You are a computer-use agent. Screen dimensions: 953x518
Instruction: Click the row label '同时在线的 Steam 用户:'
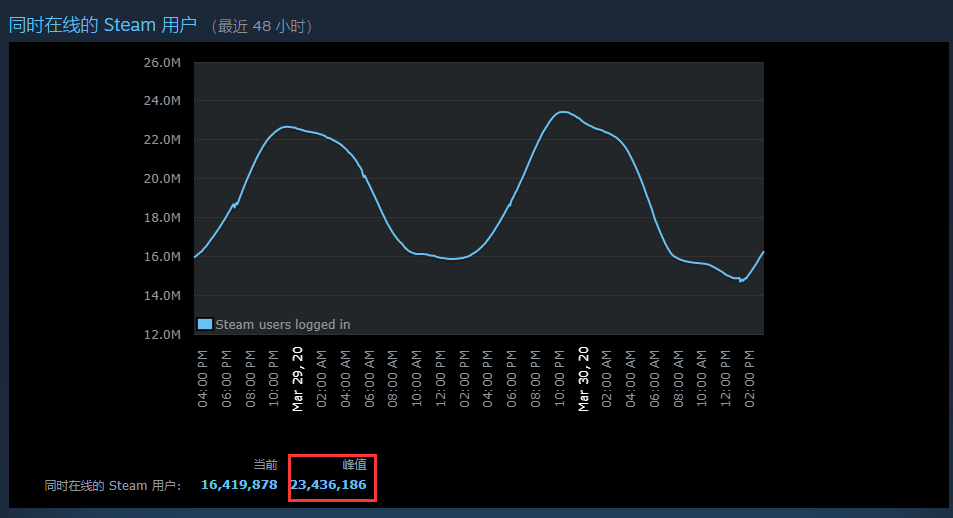point(113,486)
